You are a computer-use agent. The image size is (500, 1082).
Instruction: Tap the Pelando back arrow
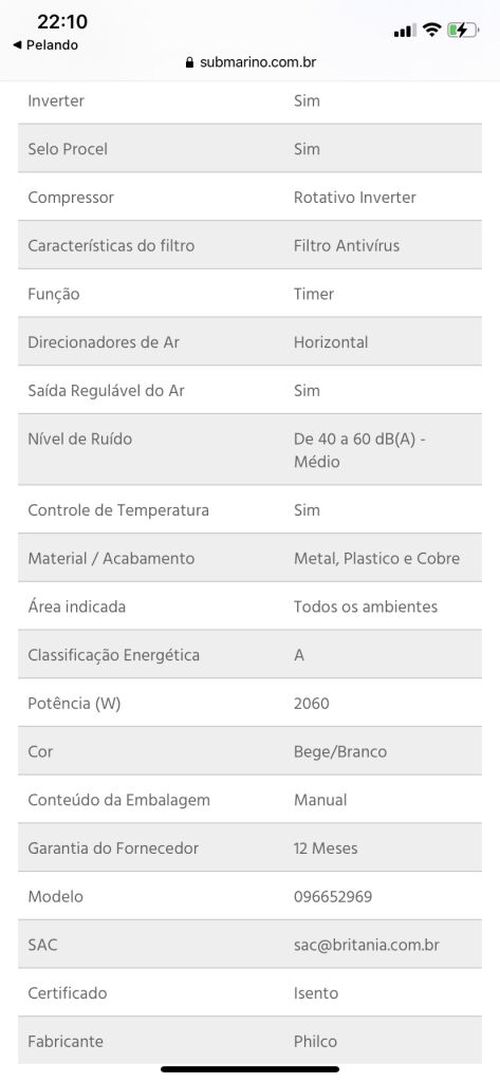[x=17, y=45]
